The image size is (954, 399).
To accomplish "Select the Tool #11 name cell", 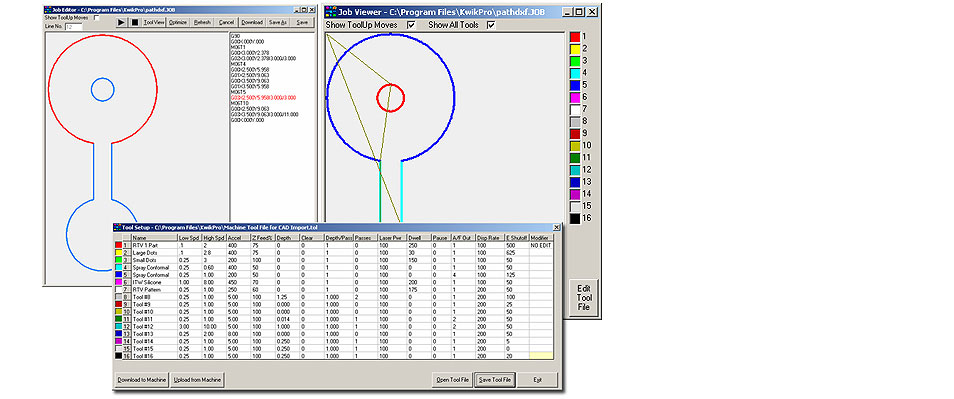I will 155,319.
